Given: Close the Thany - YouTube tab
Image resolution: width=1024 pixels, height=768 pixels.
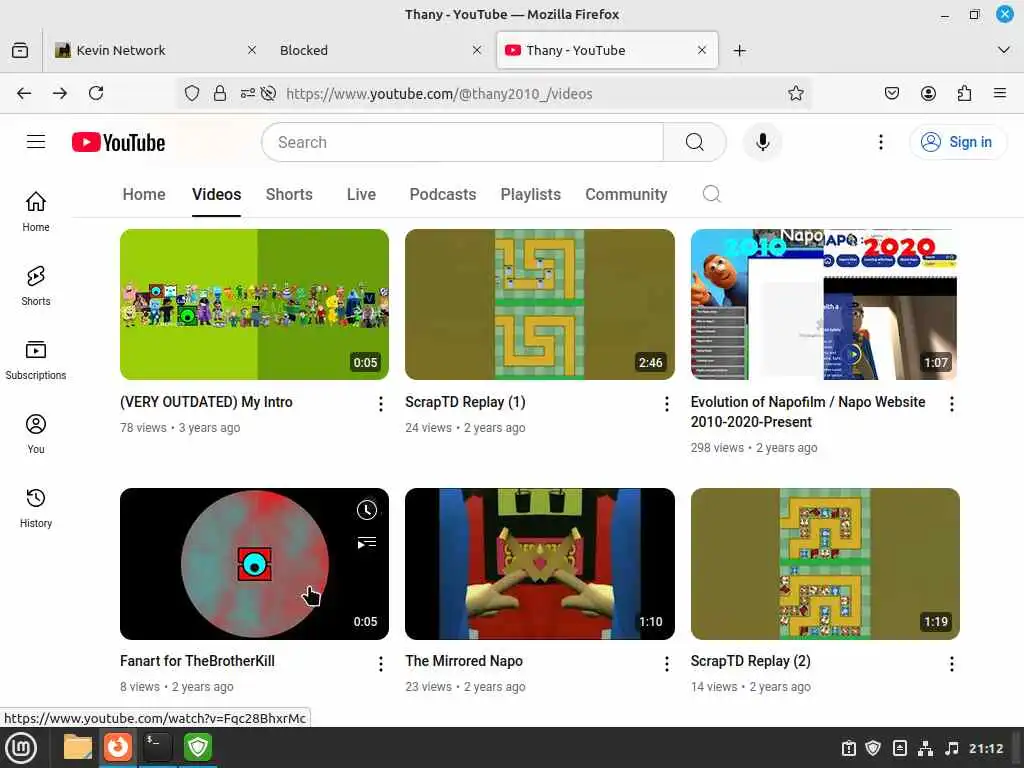Looking at the screenshot, I should (701, 50).
